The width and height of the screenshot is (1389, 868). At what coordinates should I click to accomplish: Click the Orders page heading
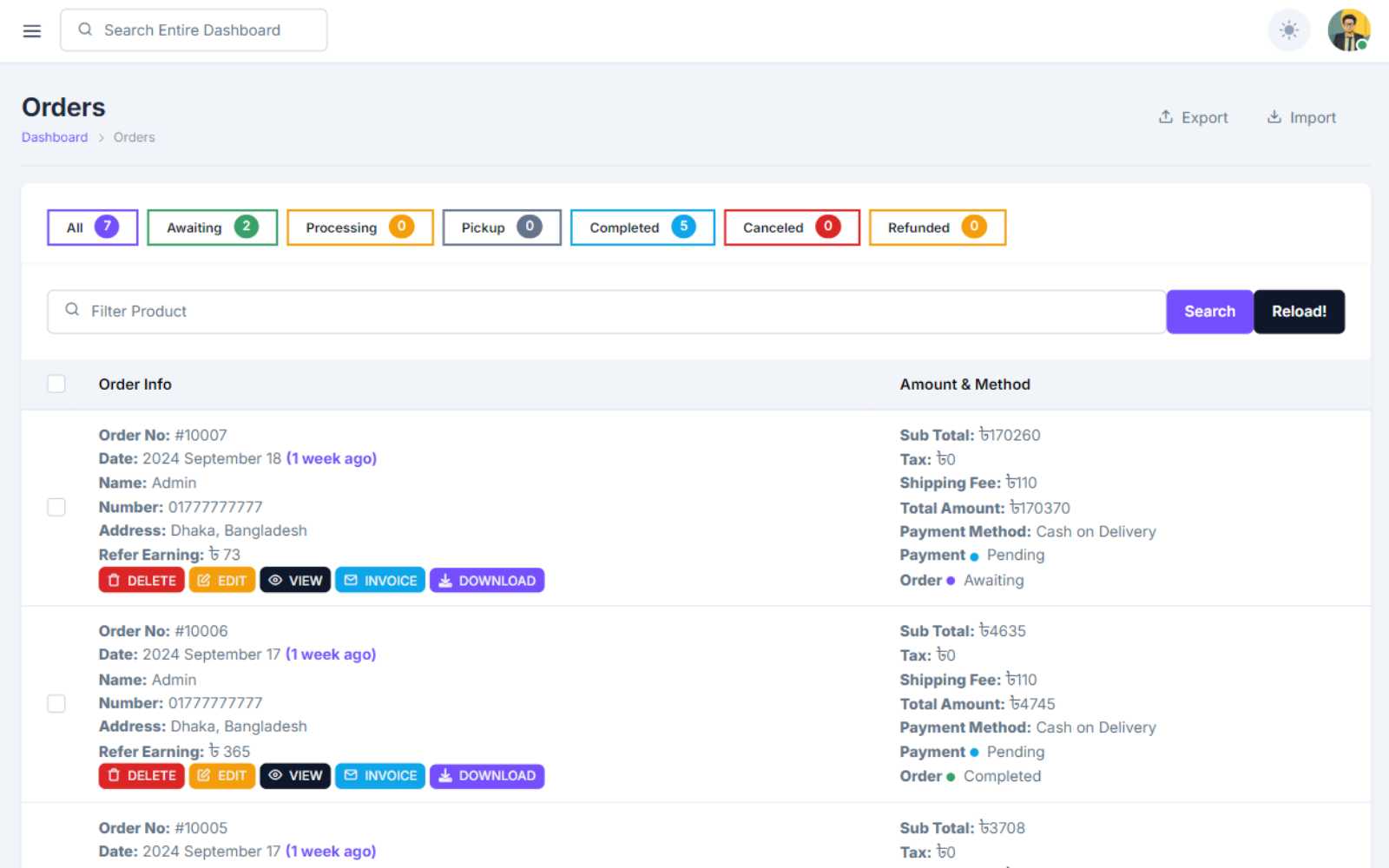coord(63,108)
